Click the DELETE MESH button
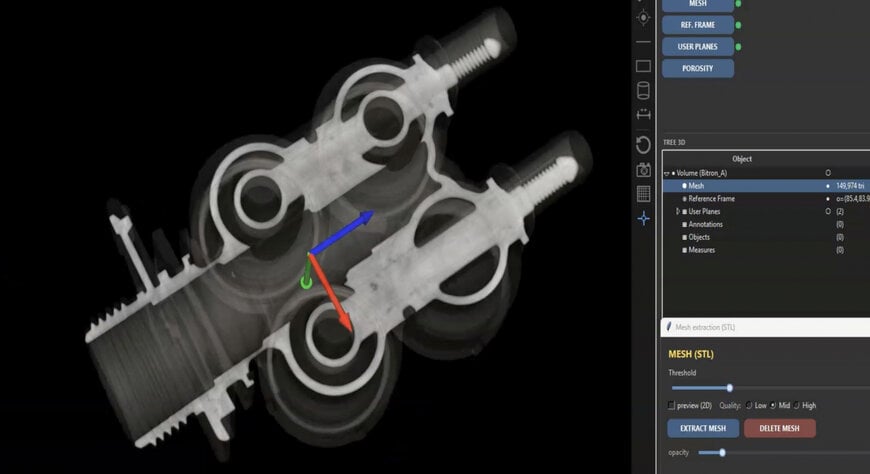This screenshot has width=870, height=474. point(780,428)
